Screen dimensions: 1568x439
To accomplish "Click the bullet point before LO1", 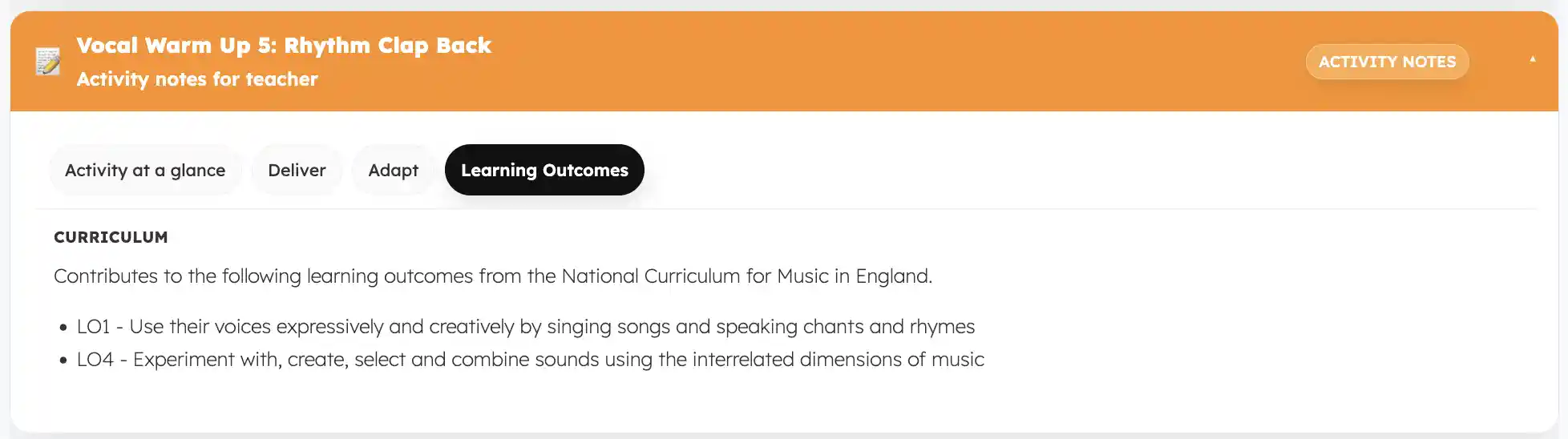I will click(x=63, y=328).
